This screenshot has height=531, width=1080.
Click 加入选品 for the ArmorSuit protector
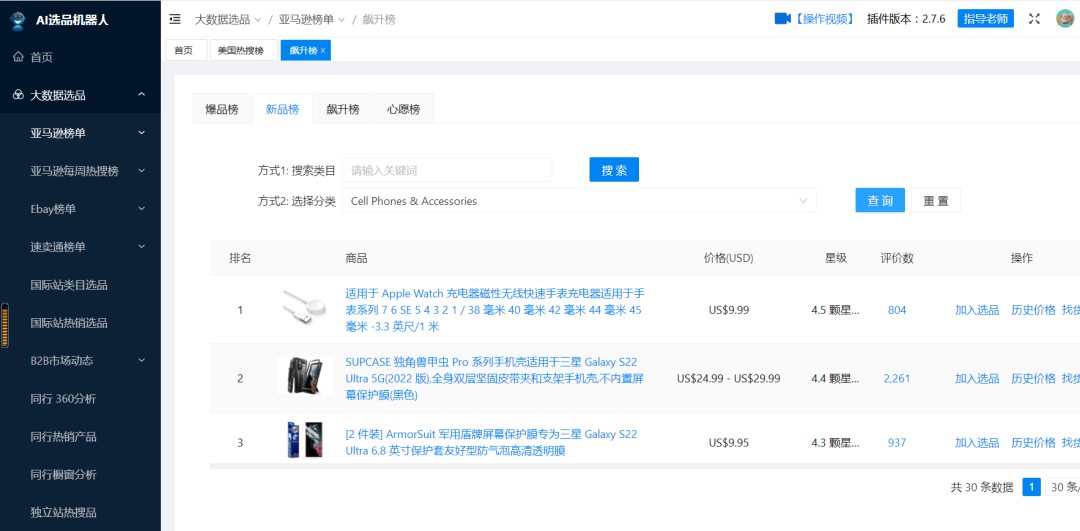coord(977,442)
